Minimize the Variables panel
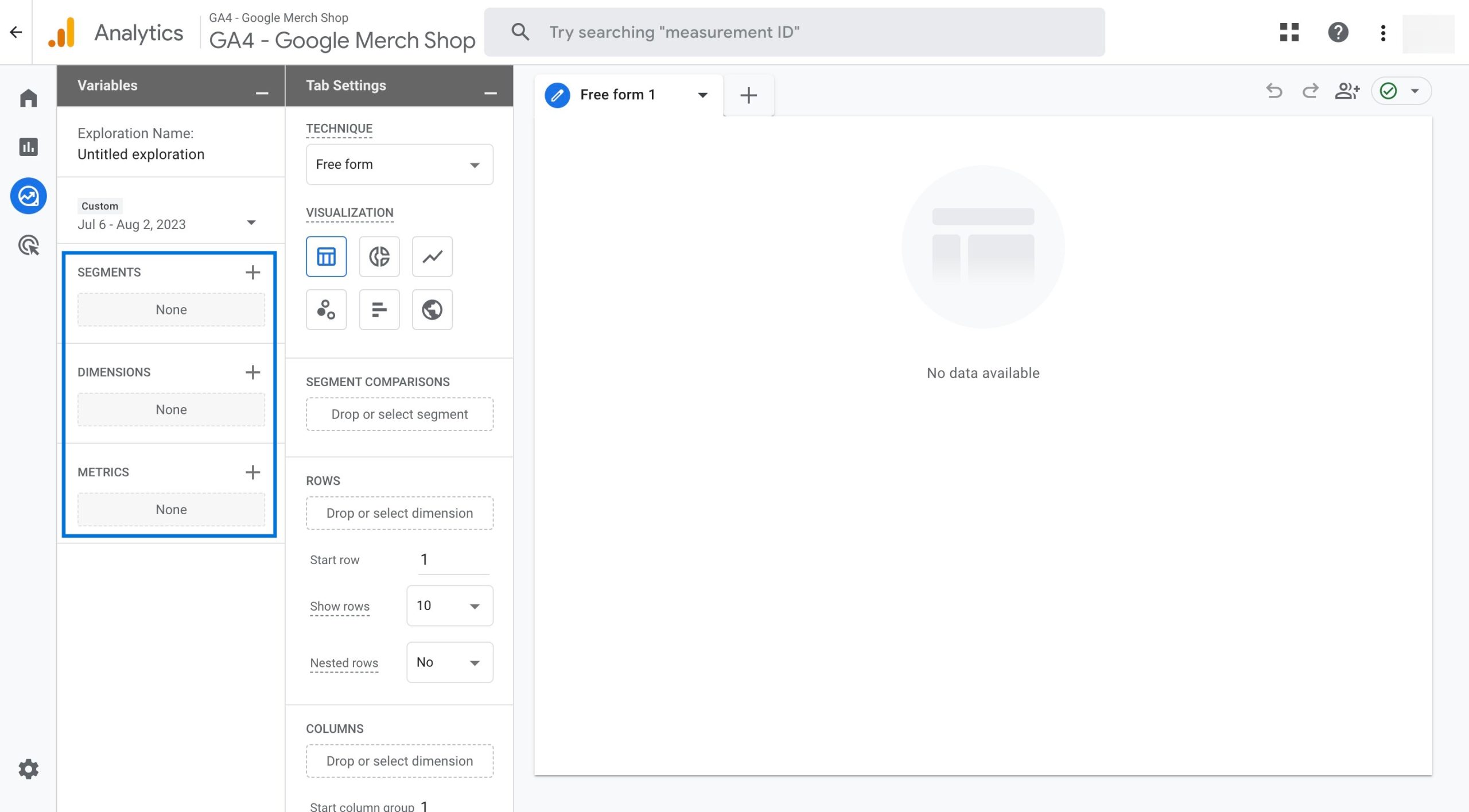 [x=262, y=92]
